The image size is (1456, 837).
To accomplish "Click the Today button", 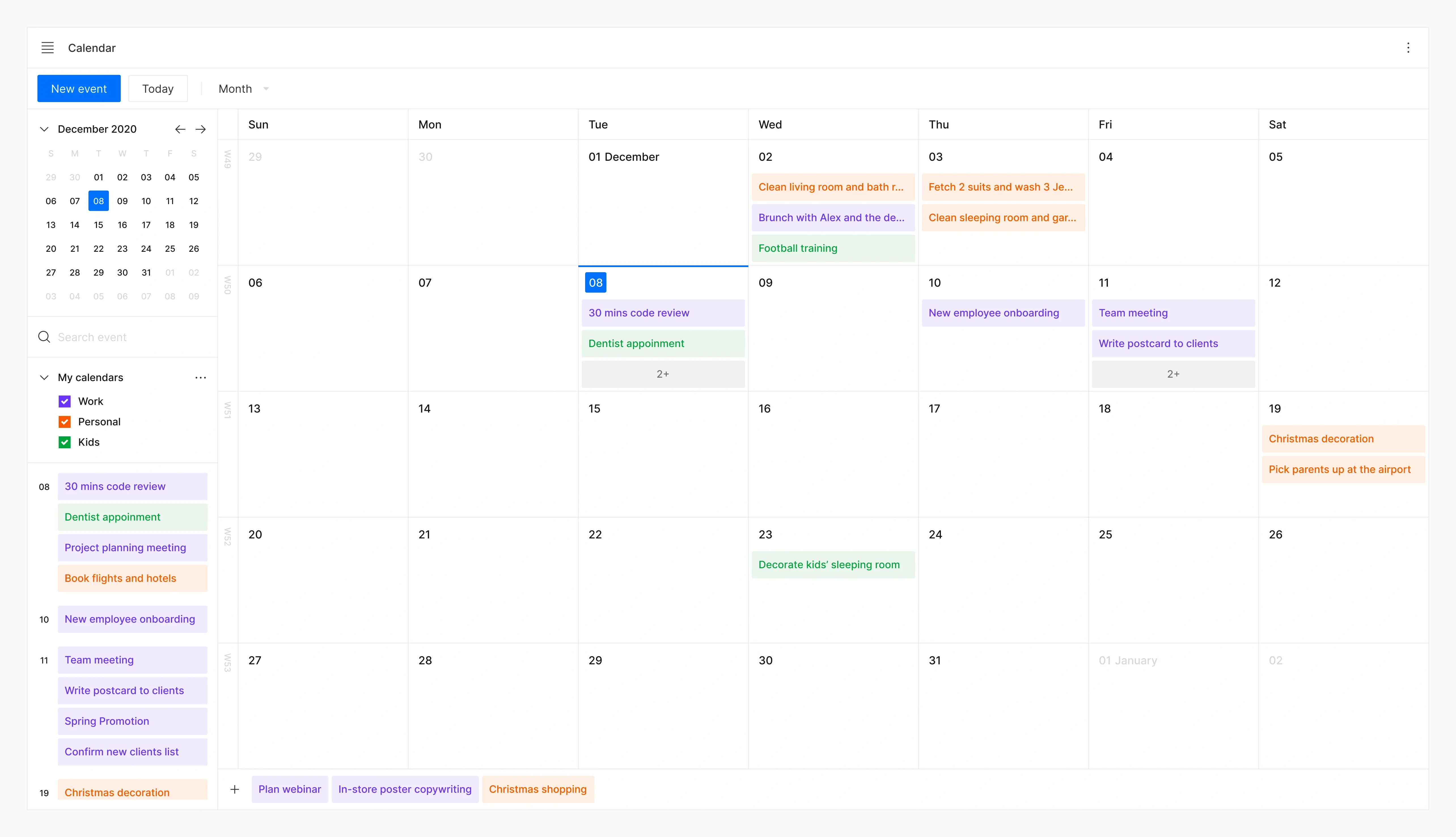I will click(158, 89).
